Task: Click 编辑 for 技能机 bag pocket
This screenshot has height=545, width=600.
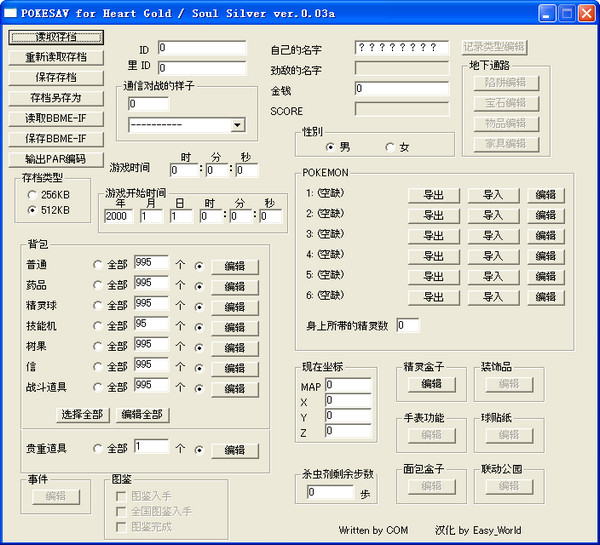Action: (235, 328)
